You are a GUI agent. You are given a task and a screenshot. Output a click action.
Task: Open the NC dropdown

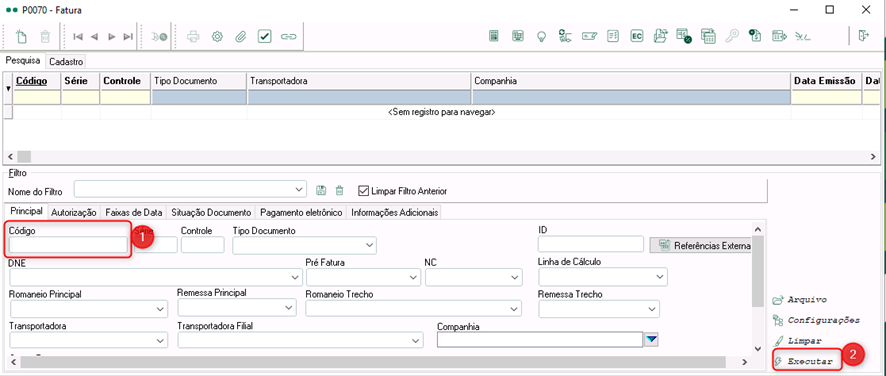pyautogui.click(x=514, y=278)
